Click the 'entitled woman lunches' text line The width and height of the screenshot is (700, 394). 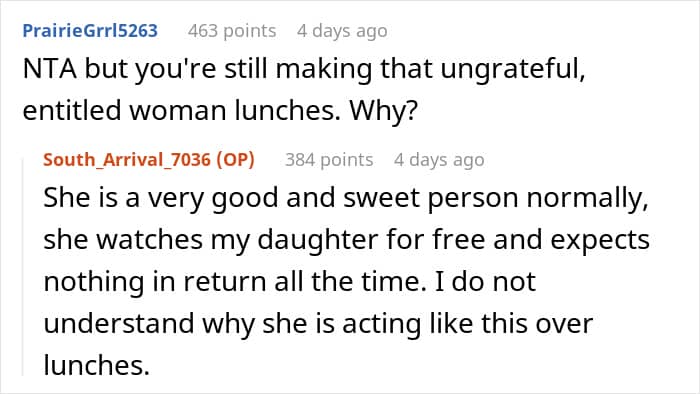click(x=220, y=111)
